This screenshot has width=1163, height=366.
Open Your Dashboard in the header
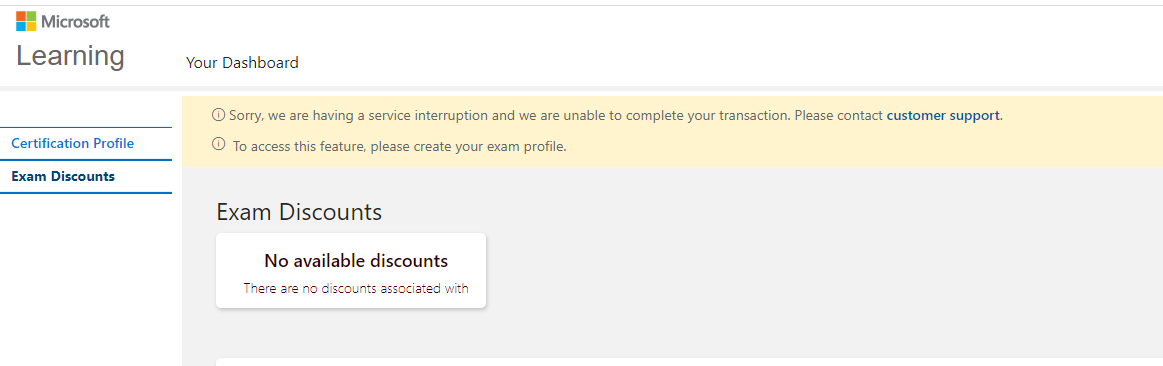242,63
